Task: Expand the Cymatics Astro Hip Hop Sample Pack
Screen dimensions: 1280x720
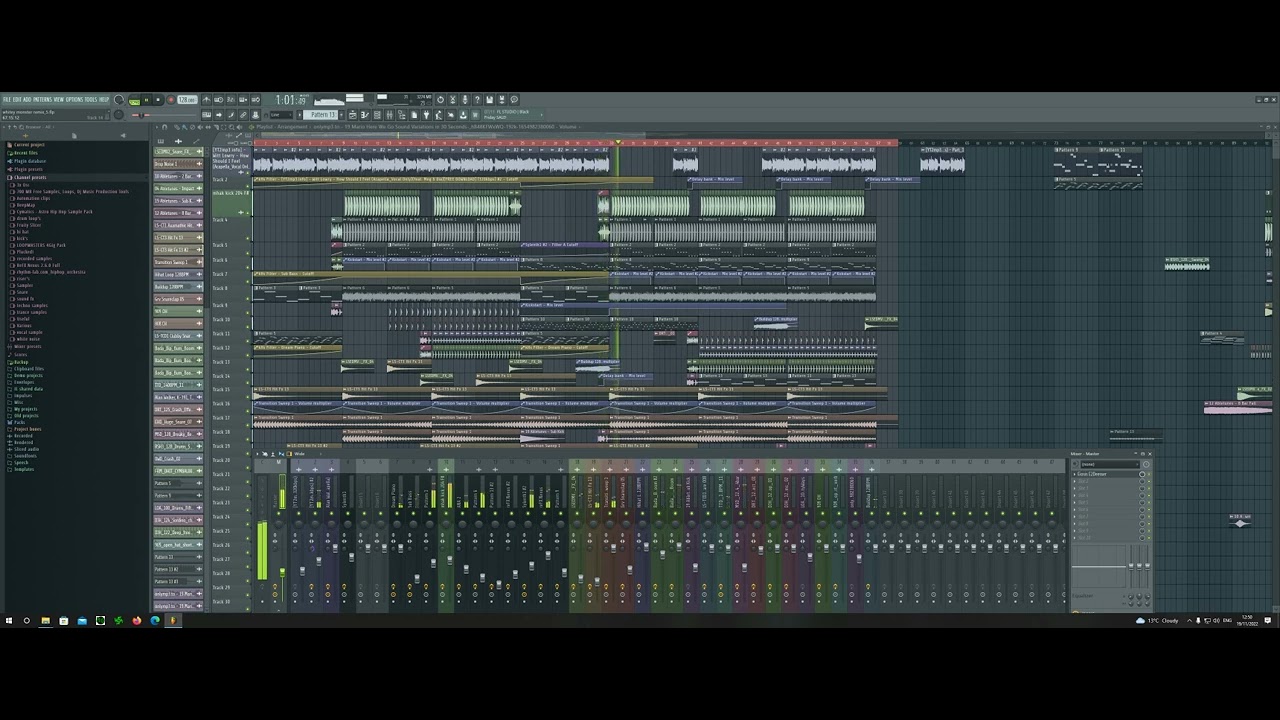Action: [x=55, y=211]
